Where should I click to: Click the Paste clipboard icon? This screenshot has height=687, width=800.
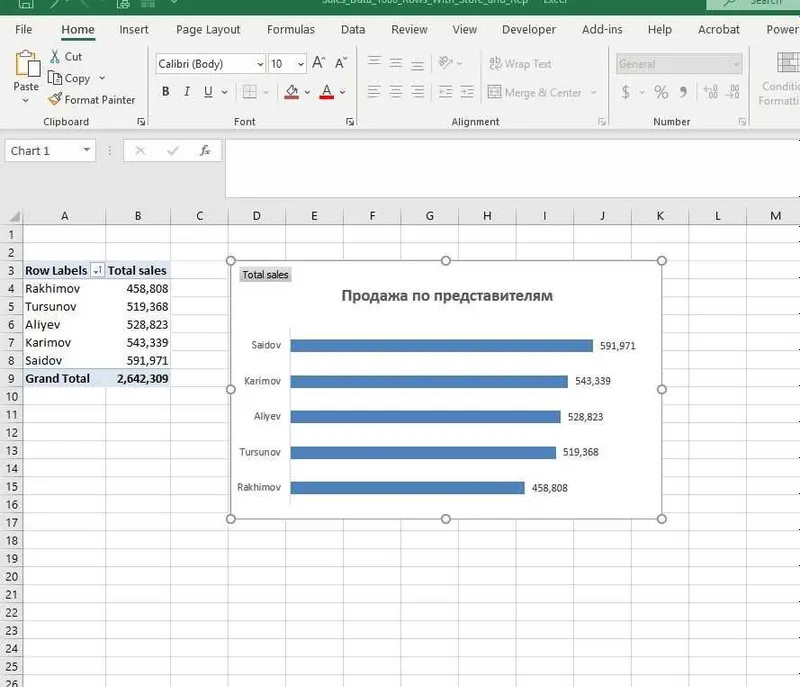tap(27, 65)
